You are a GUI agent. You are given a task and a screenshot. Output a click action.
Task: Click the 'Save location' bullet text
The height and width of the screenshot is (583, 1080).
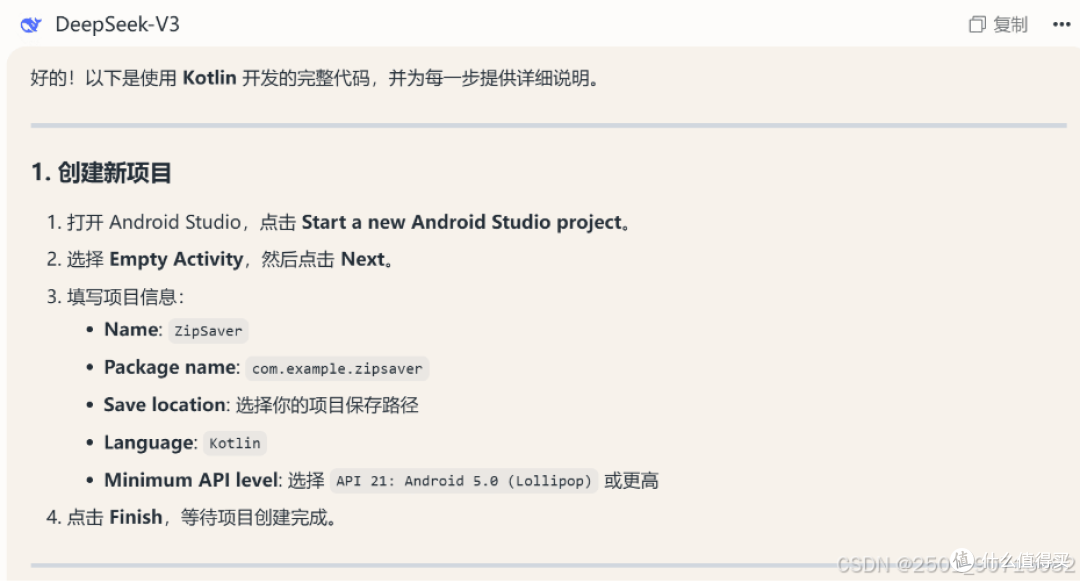pos(261,405)
